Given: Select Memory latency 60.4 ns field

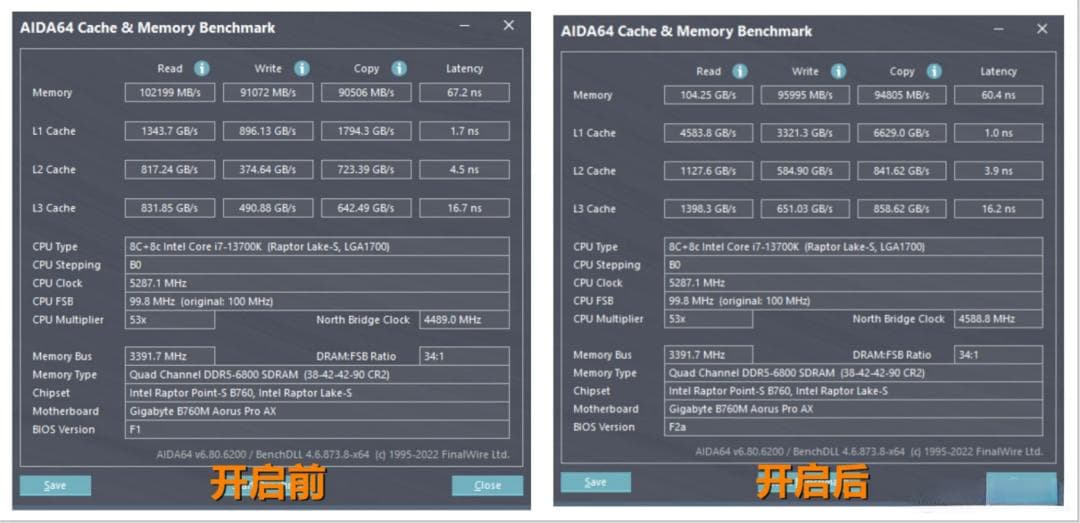Looking at the screenshot, I should [998, 95].
